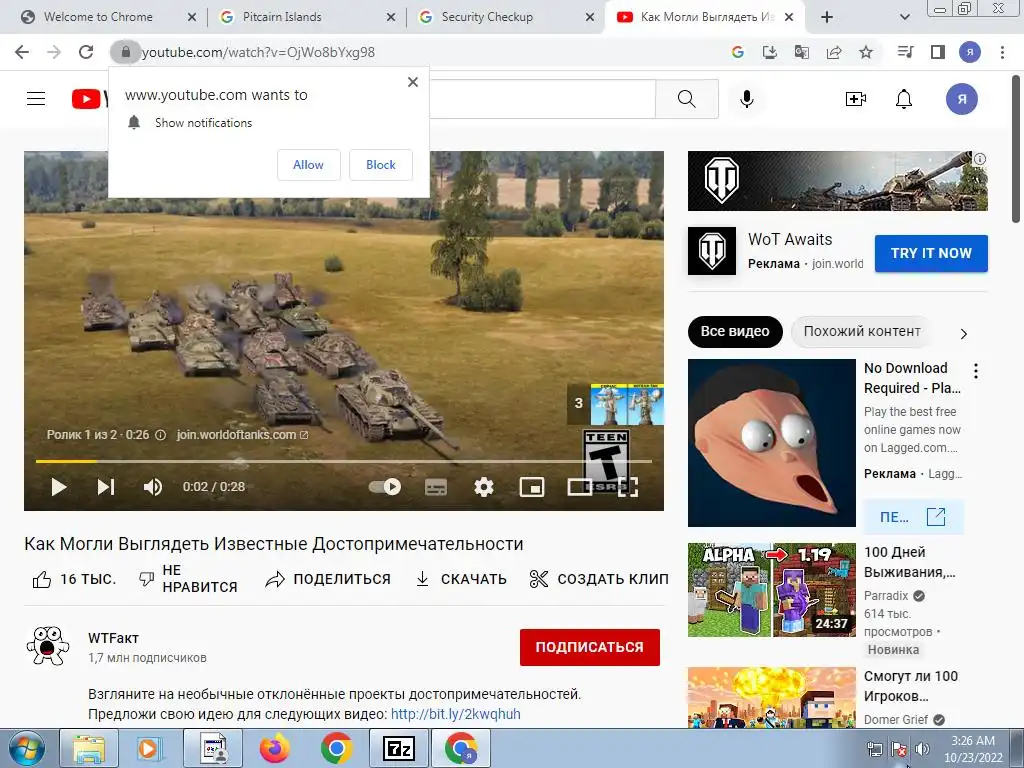
Task: Open options menu for No Download Required ad
Action: click(976, 371)
